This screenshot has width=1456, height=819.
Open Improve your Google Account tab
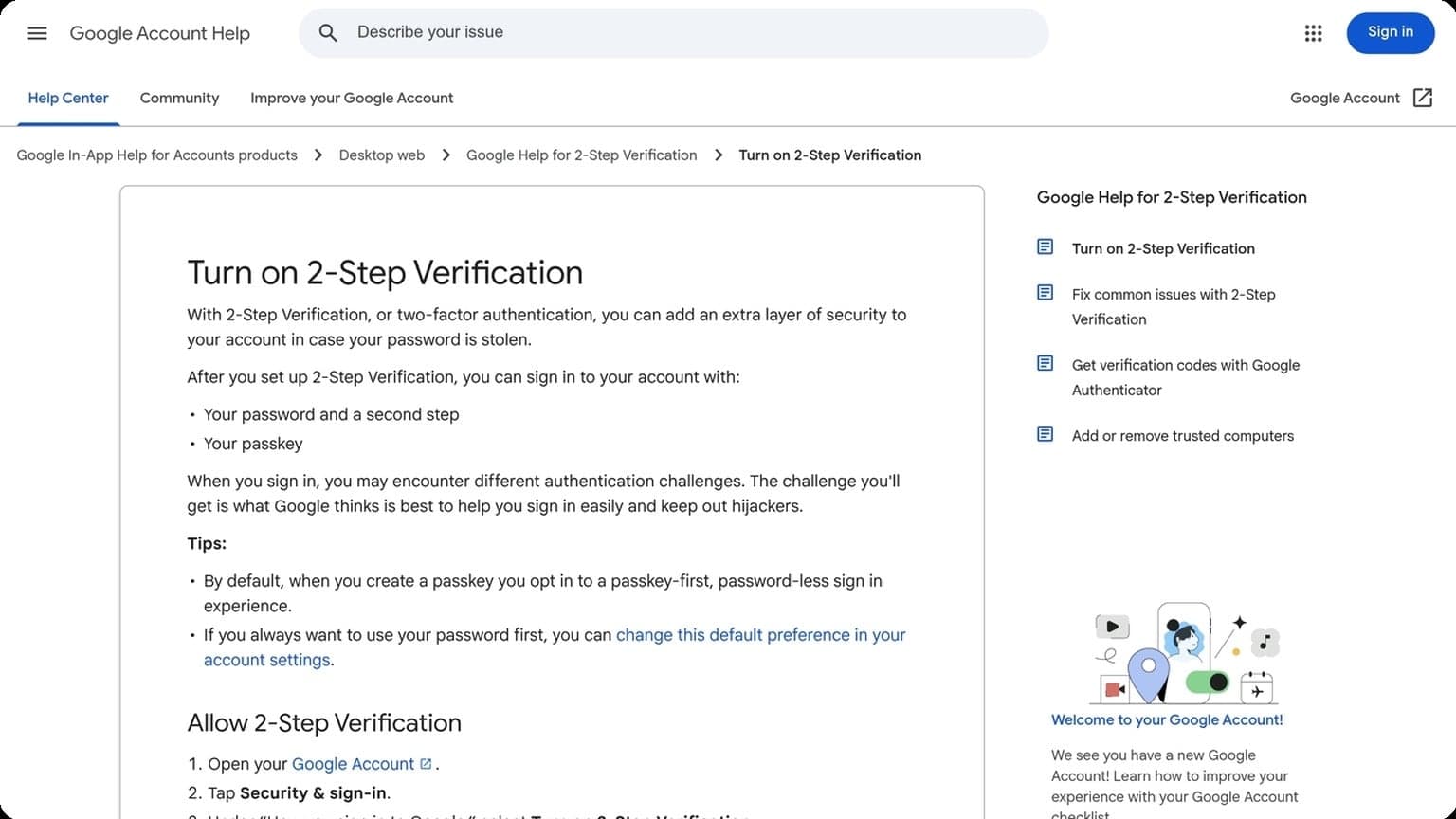[352, 98]
